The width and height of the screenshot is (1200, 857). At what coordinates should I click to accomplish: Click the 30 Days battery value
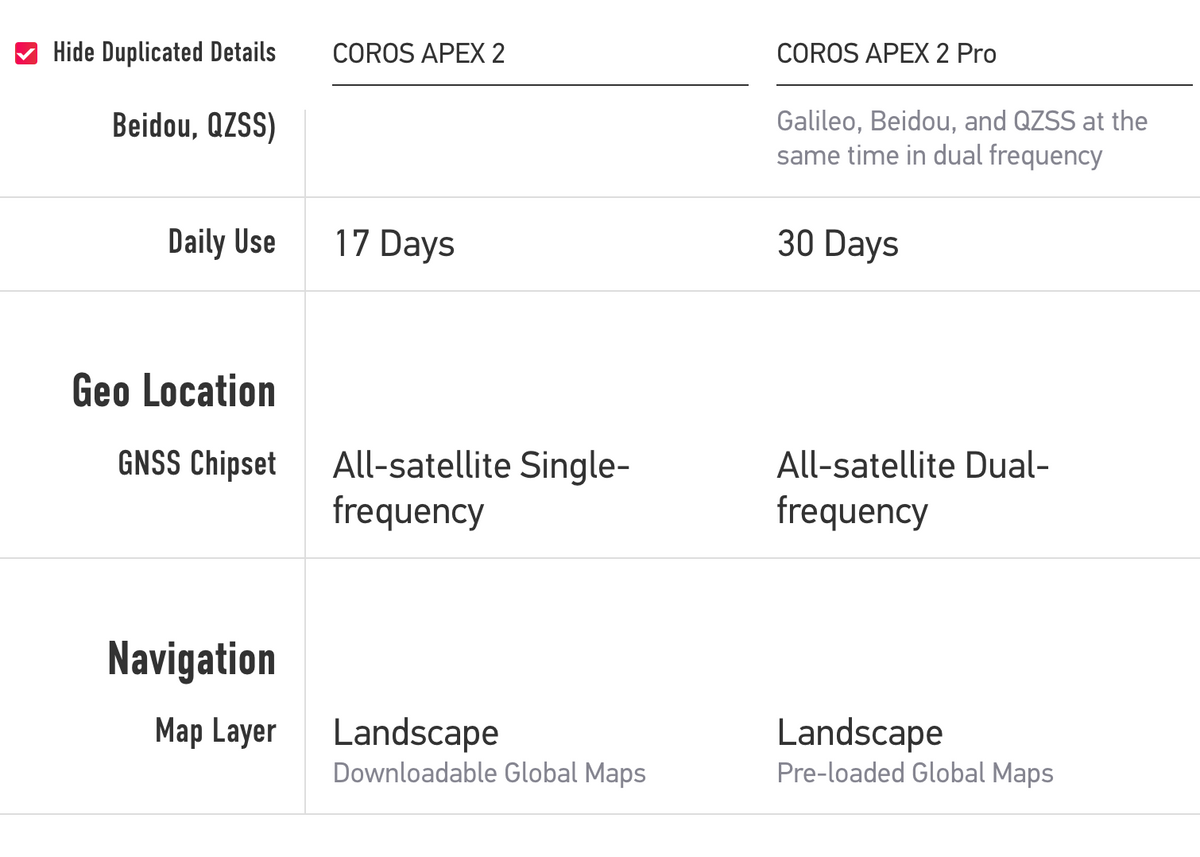837,243
